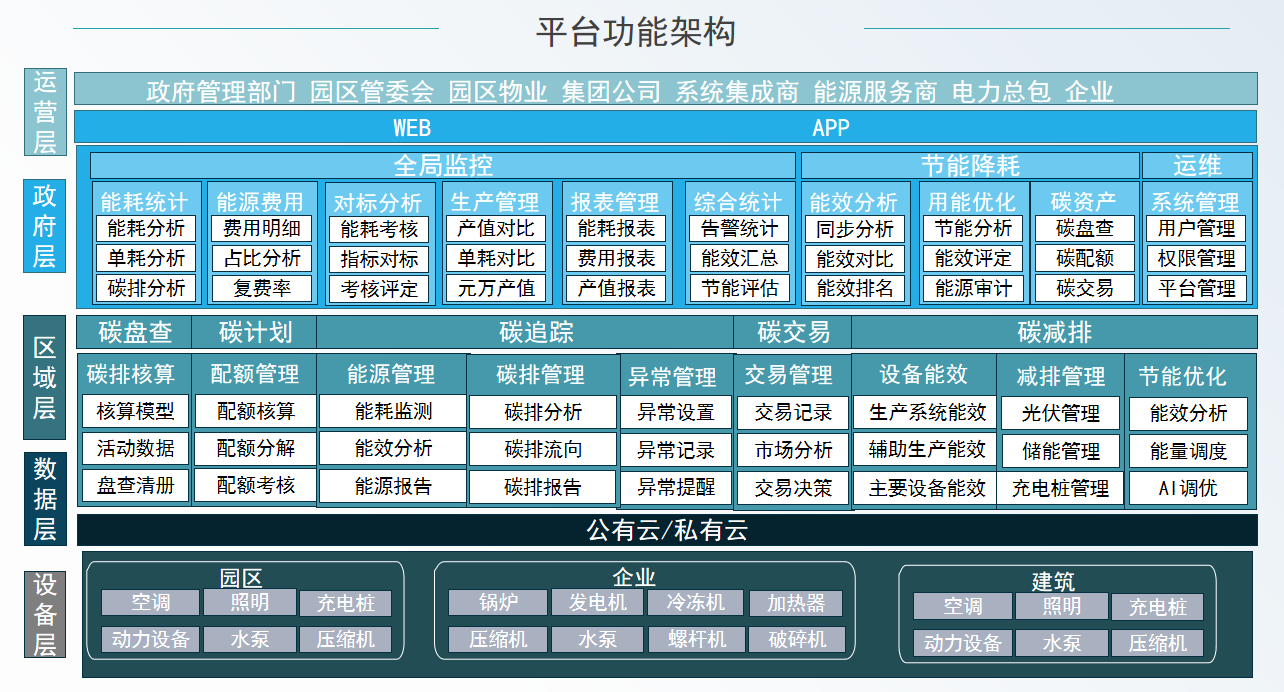
Task: Choose the 元万产值 box
Action: [496, 289]
